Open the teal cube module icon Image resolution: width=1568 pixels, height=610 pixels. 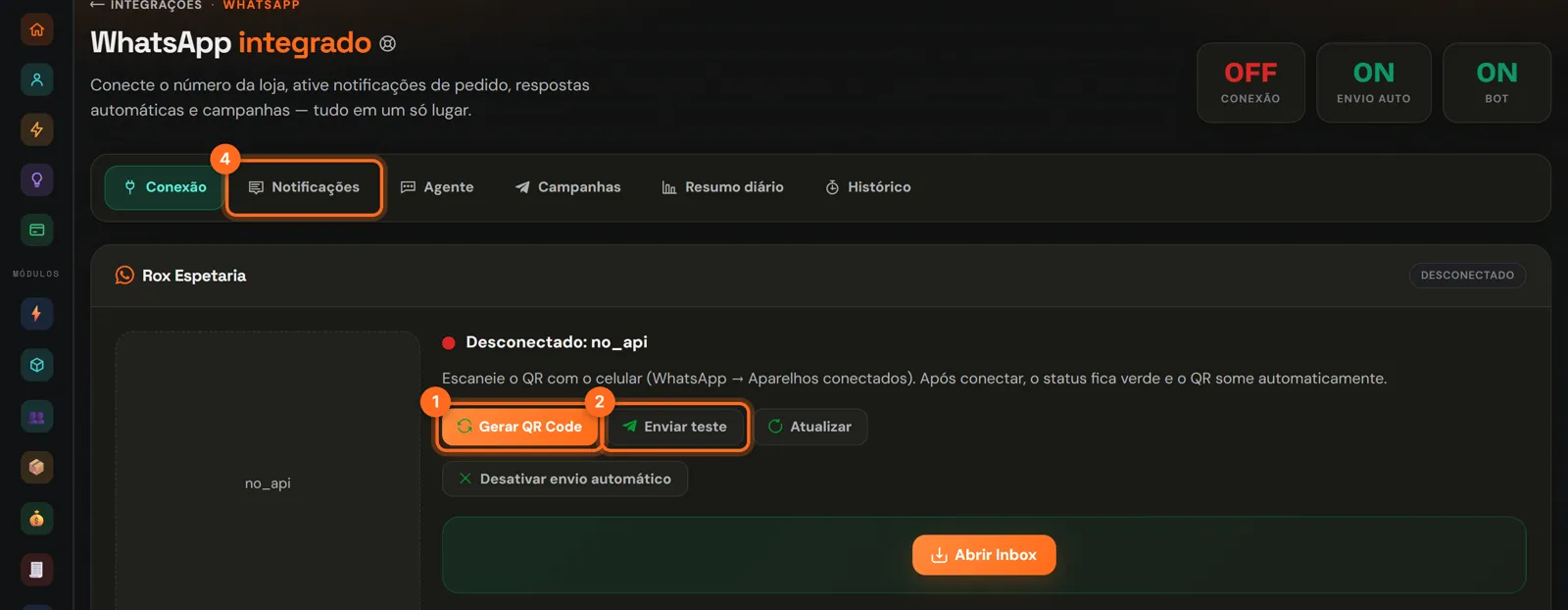coord(37,365)
